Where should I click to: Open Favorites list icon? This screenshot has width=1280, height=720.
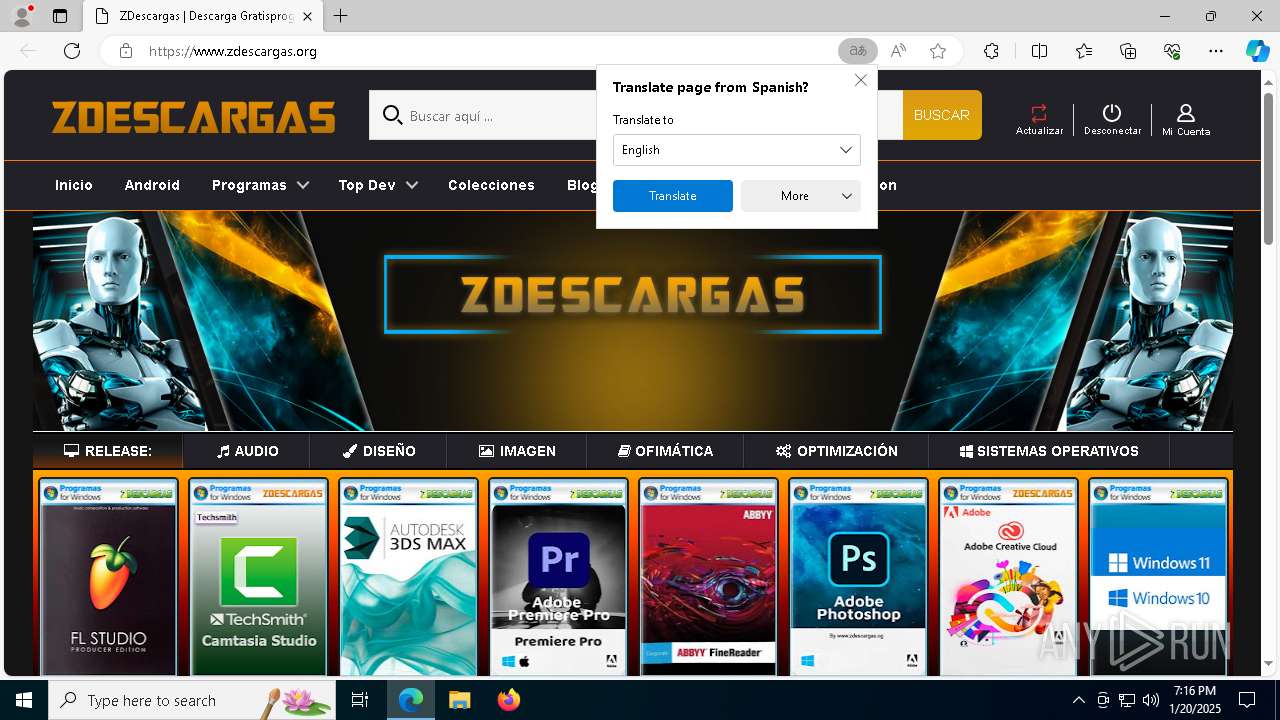tap(1084, 51)
